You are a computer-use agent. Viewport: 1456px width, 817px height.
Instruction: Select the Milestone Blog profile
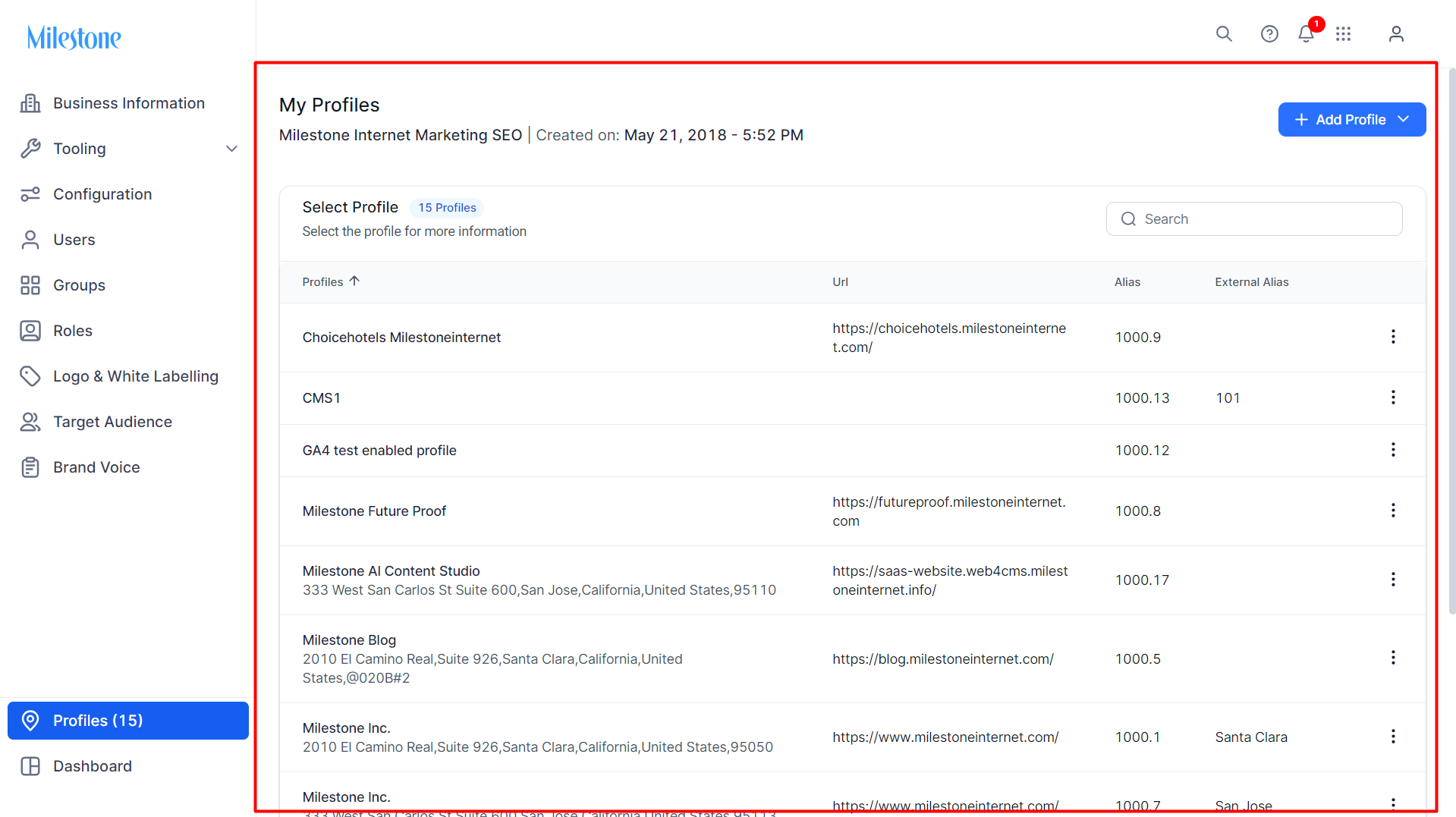[x=349, y=640]
